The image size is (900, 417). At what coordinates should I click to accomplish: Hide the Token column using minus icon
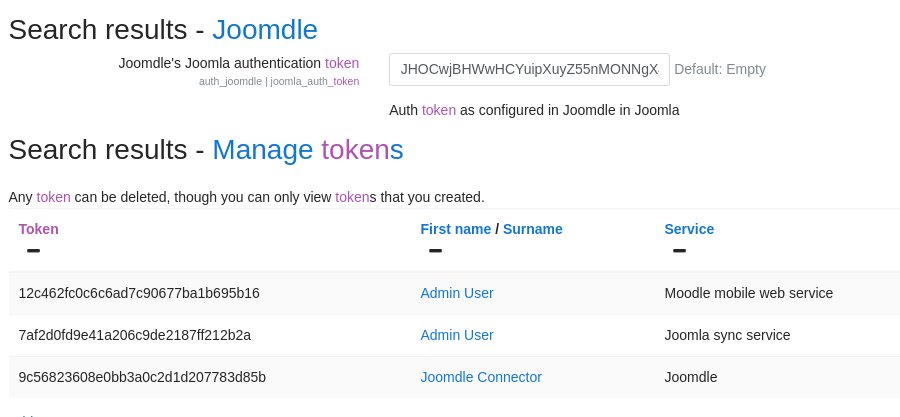[x=33, y=250]
